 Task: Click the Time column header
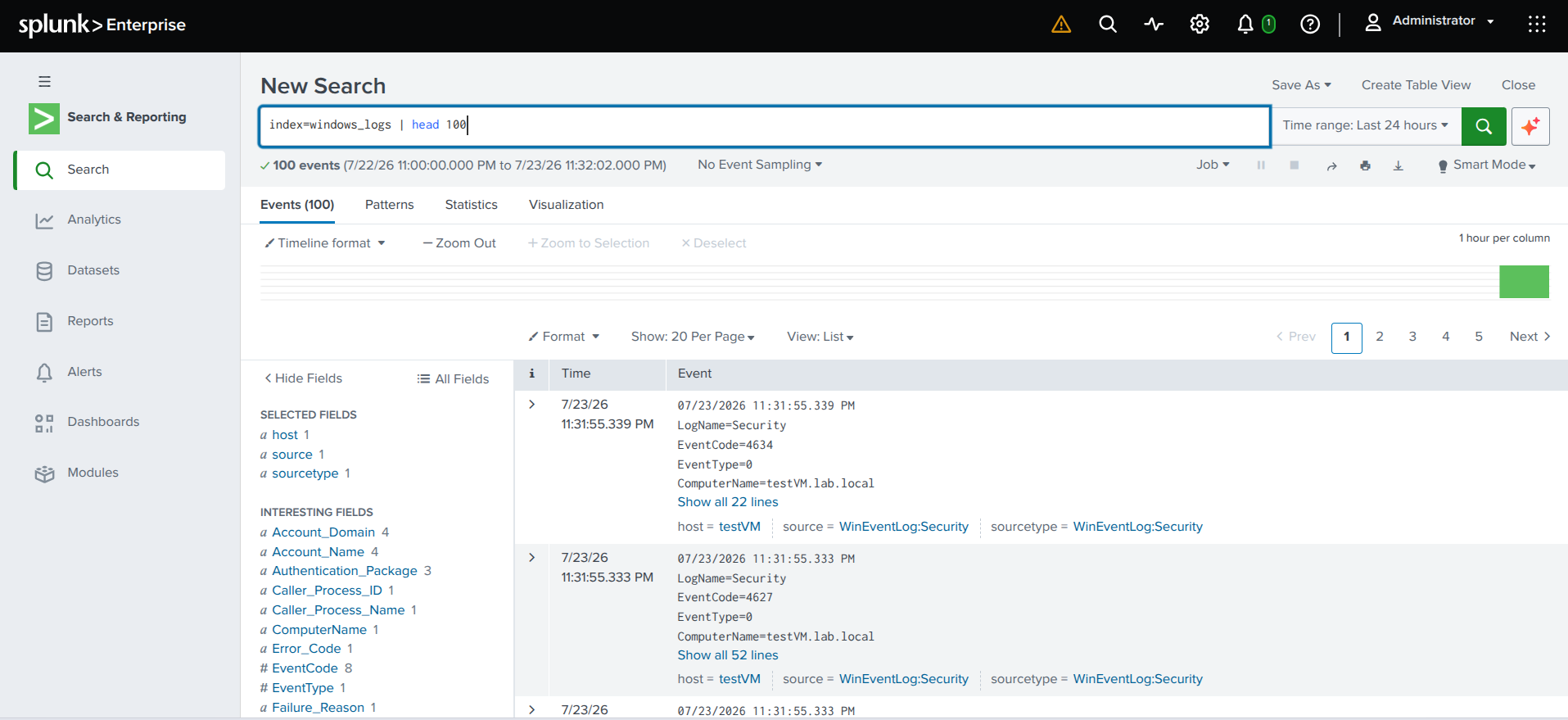click(x=576, y=374)
